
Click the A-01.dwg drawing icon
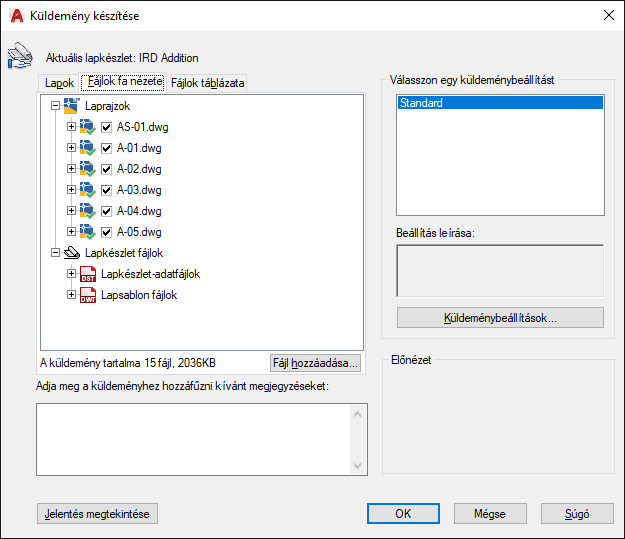pyautogui.click(x=87, y=148)
